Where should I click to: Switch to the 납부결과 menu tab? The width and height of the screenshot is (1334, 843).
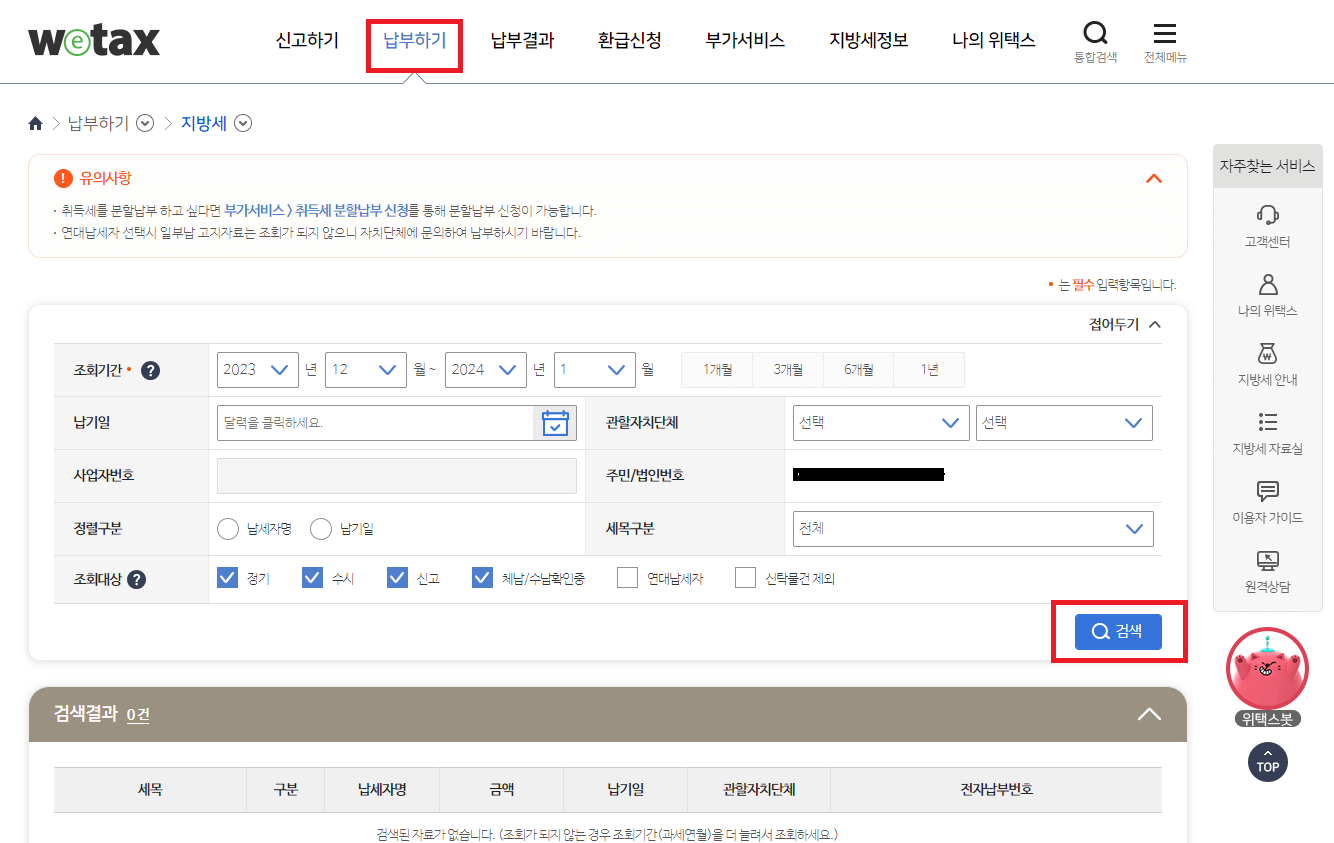[x=521, y=39]
